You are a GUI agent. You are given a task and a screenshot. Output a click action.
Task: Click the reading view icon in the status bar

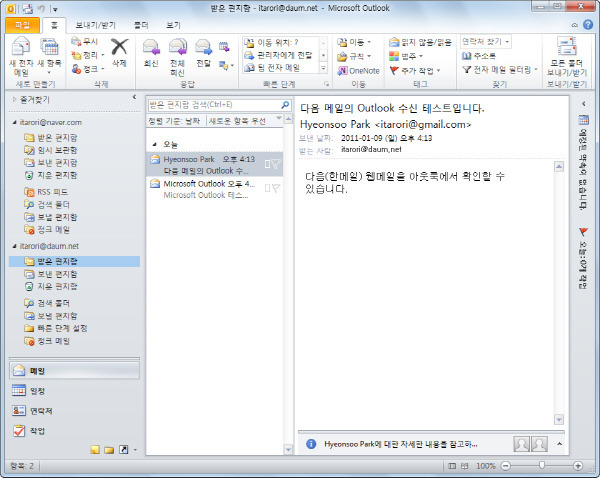coord(465,466)
